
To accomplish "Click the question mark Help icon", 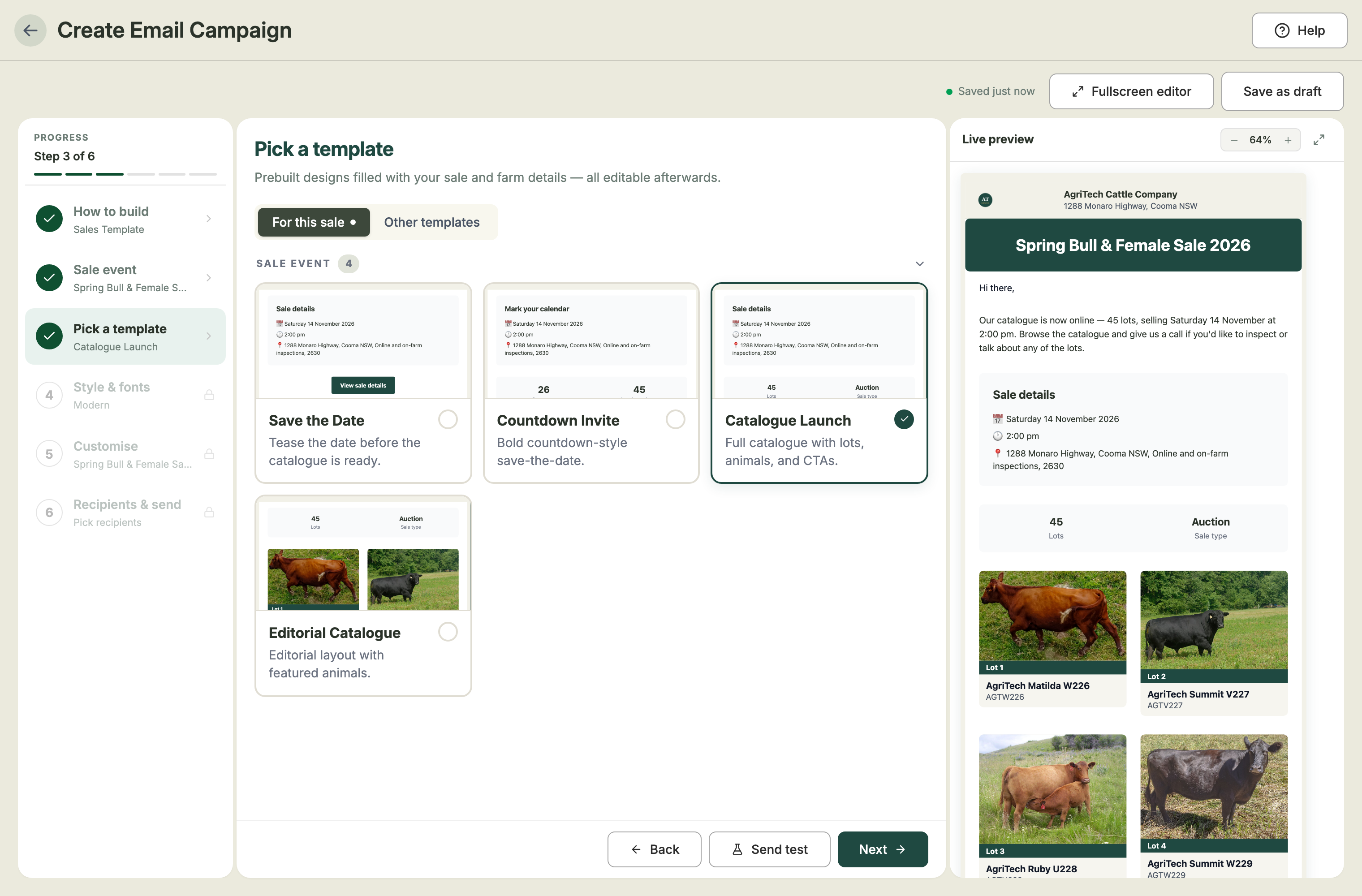I will pos(1282,30).
